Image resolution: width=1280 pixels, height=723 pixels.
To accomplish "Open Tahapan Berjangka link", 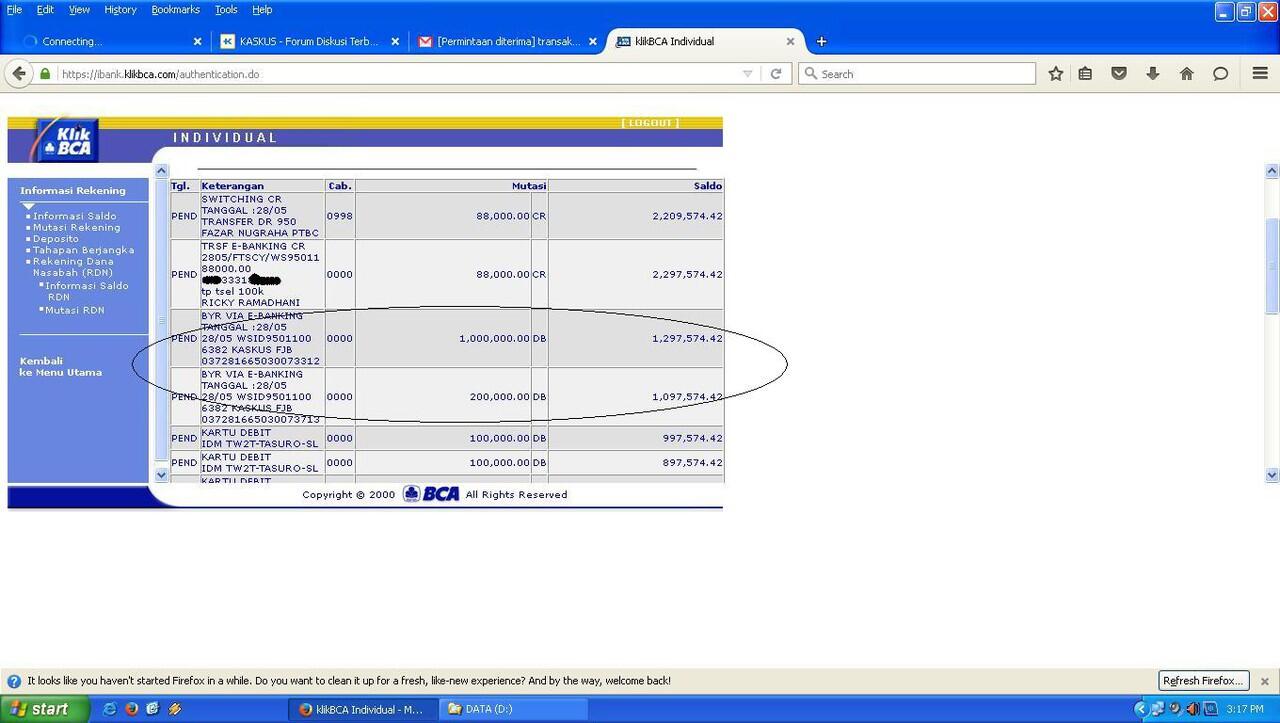I will click(x=83, y=250).
